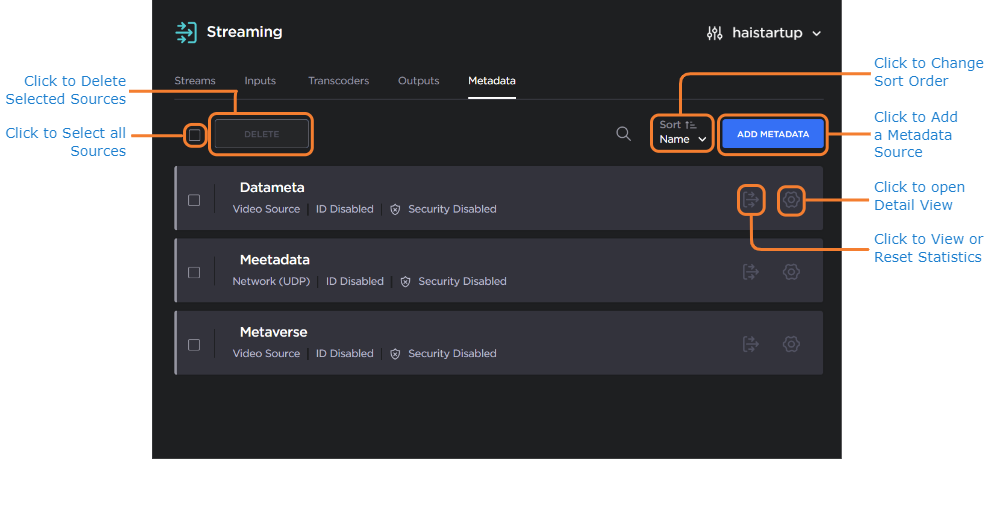
Task: Click statistics icon on Meetadata row
Action: 750,272
